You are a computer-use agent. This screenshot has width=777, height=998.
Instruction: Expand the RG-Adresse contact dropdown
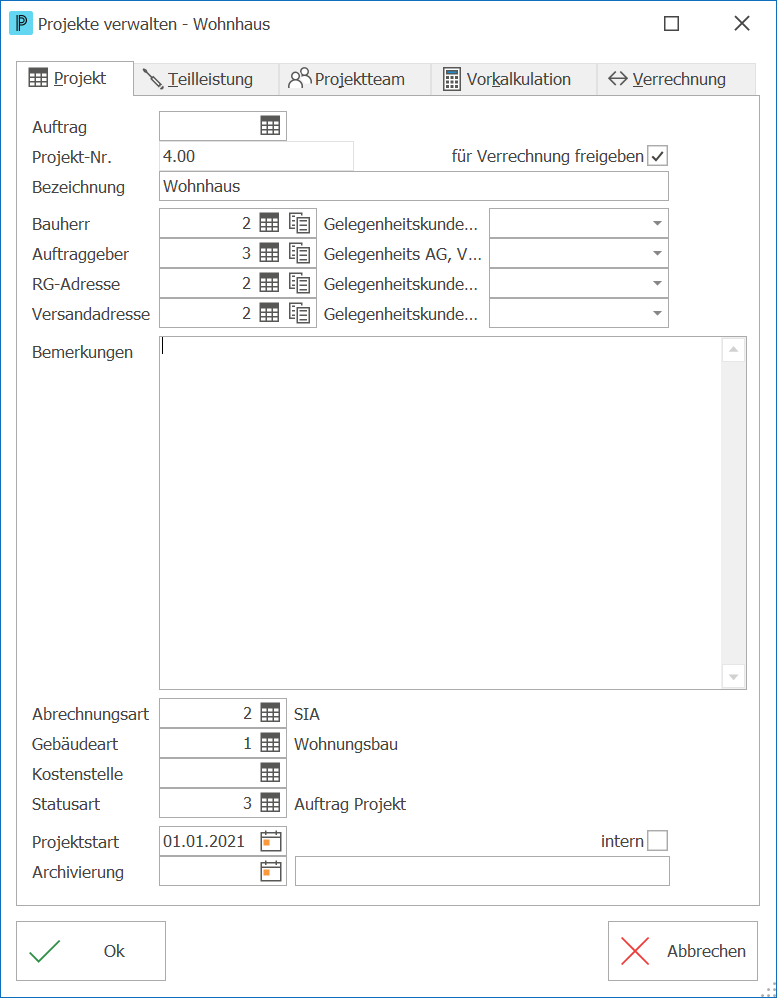click(656, 283)
